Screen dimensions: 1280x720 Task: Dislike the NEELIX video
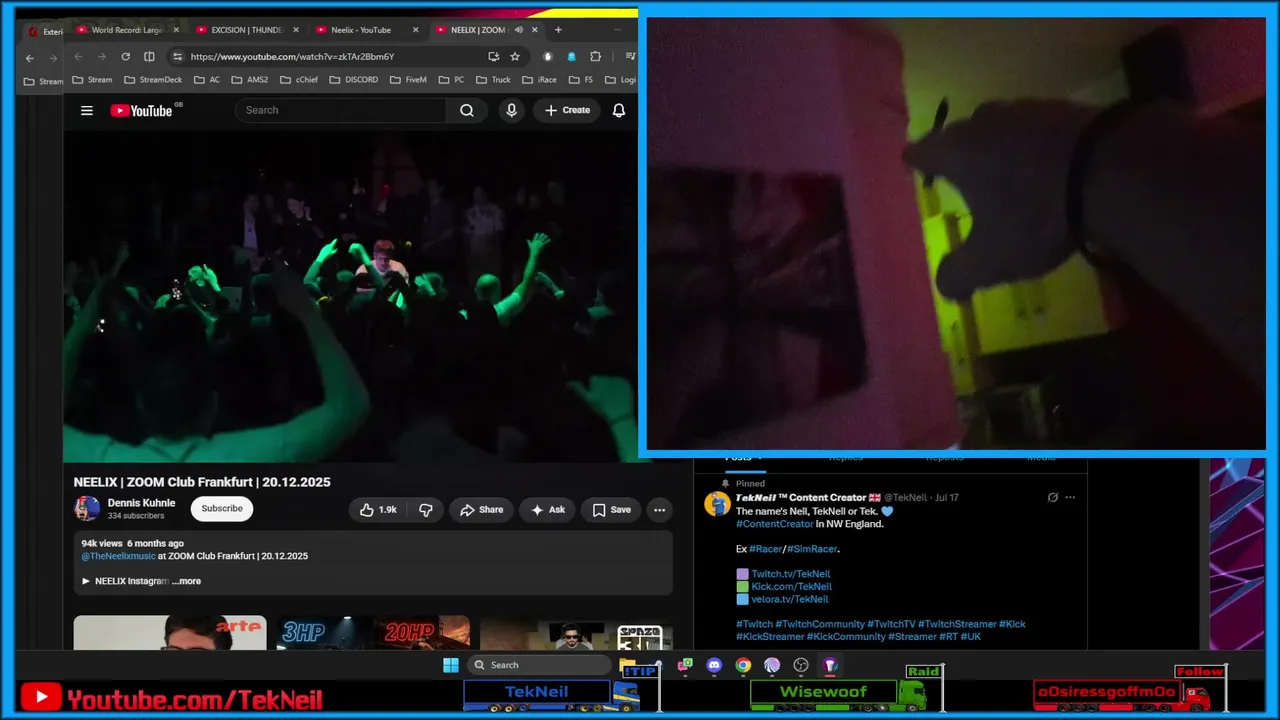[426, 510]
